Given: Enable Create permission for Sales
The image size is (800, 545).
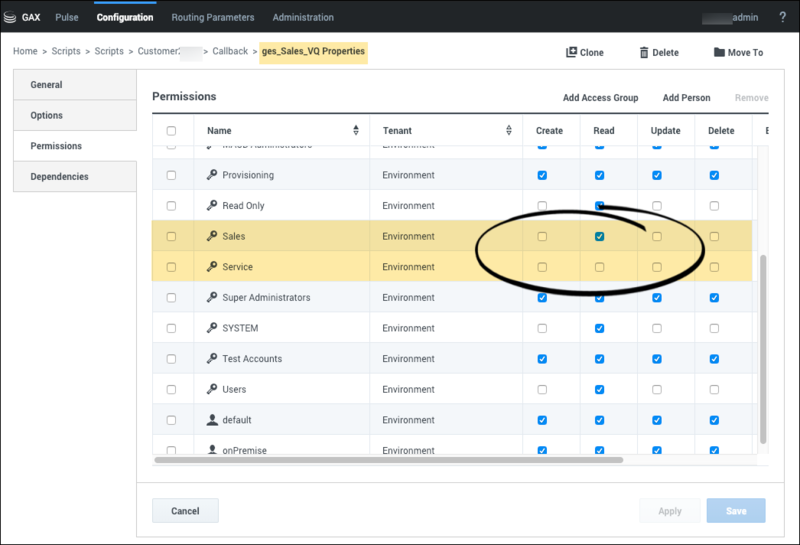Looking at the screenshot, I should tap(542, 237).
